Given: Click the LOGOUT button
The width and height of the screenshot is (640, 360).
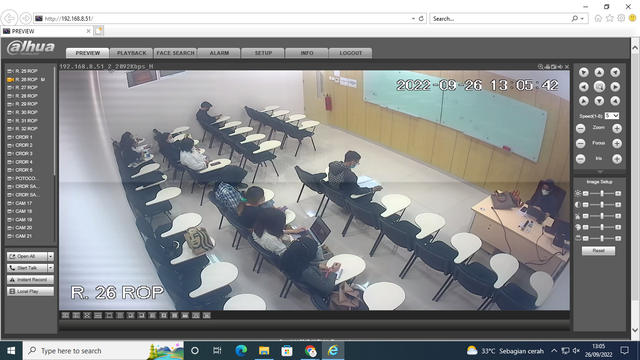Looking at the screenshot, I should [x=351, y=53].
